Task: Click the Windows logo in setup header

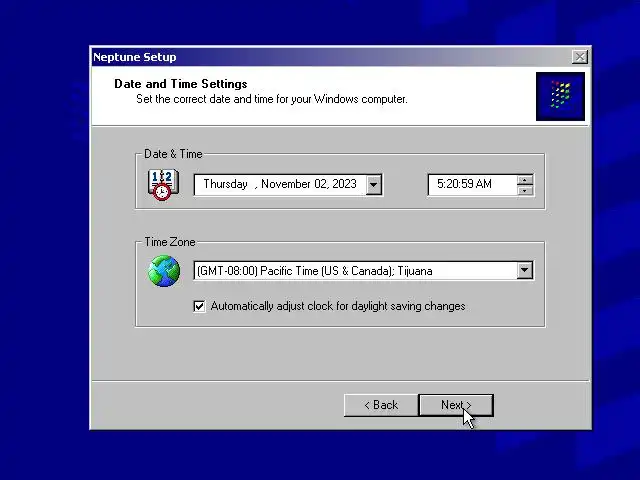Action: click(560, 97)
